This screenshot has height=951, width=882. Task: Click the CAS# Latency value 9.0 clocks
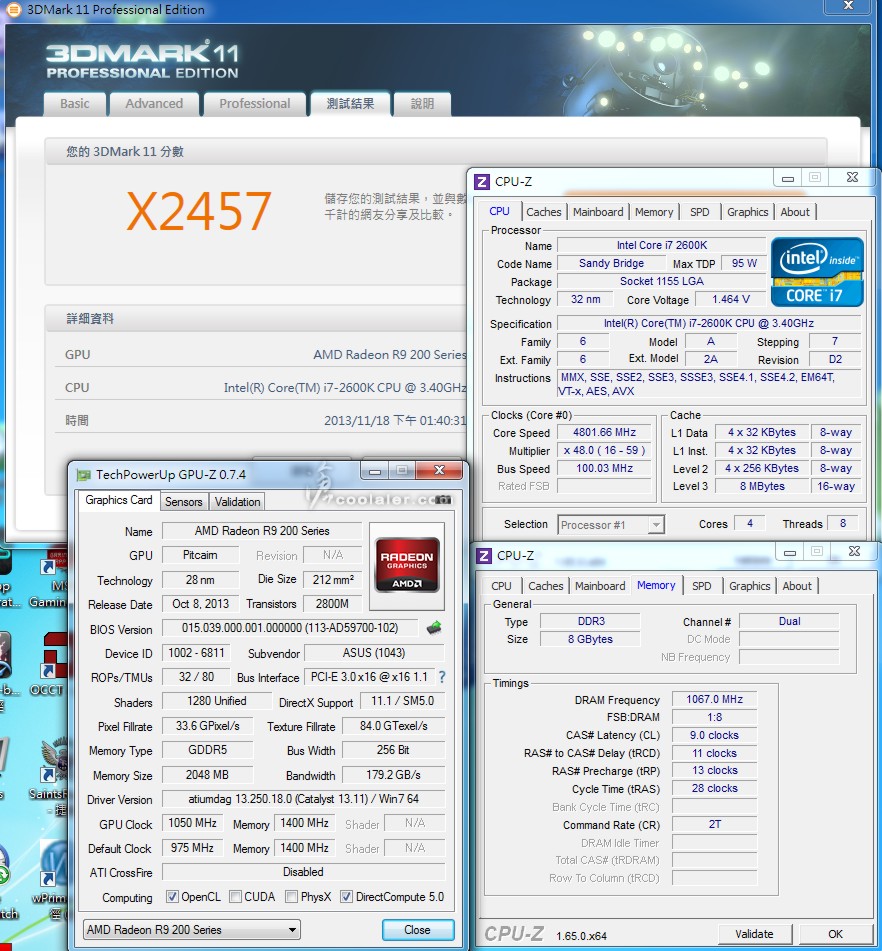(715, 735)
